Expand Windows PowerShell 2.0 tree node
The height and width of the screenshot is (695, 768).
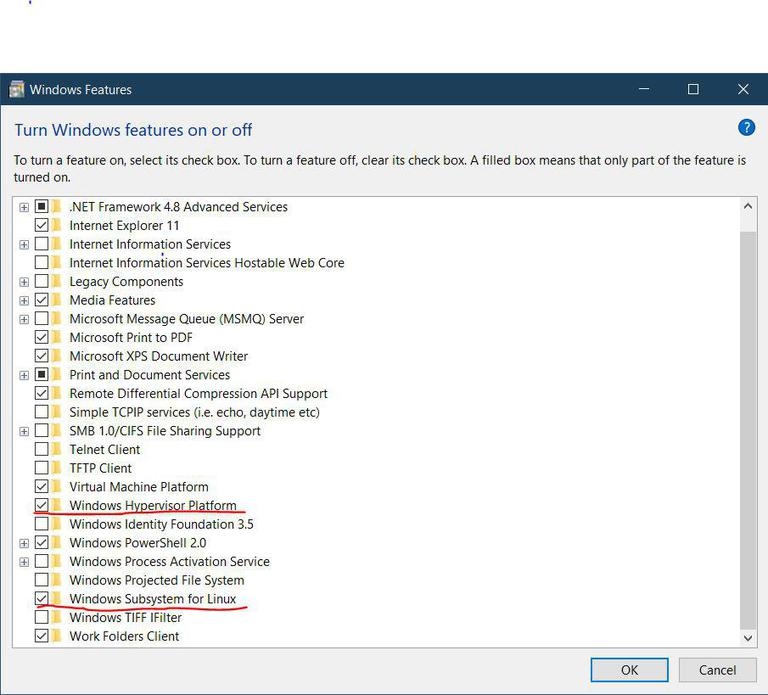tap(24, 543)
